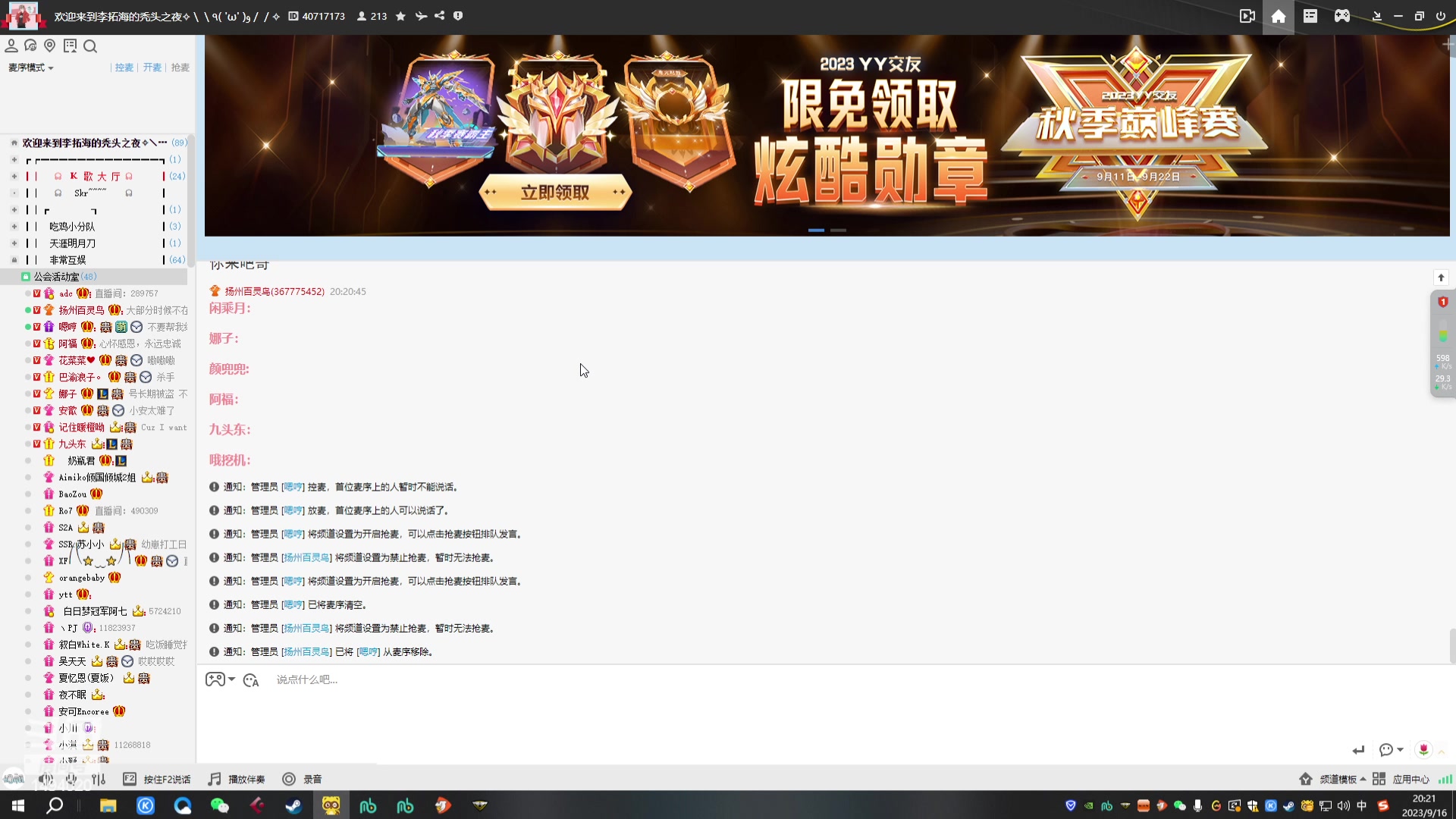Image resolution: width=1456 pixels, height=819 pixels.
Task: Click 立即领取 banner button
Action: [x=555, y=193]
